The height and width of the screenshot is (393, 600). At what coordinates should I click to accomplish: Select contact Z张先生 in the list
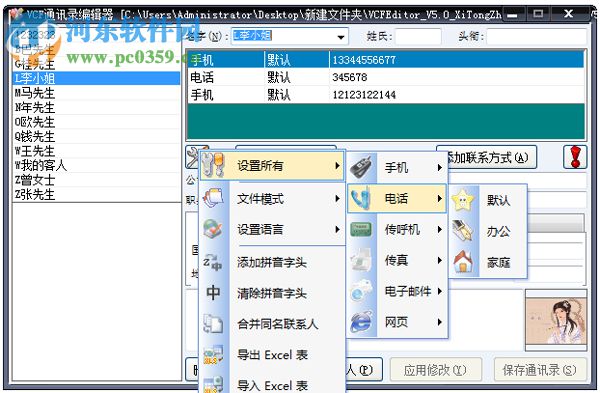coord(96,194)
